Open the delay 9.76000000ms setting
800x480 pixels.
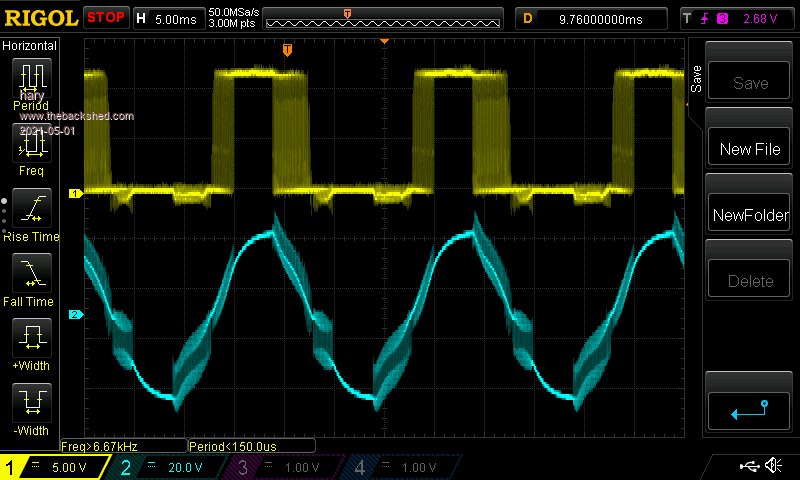590,18
